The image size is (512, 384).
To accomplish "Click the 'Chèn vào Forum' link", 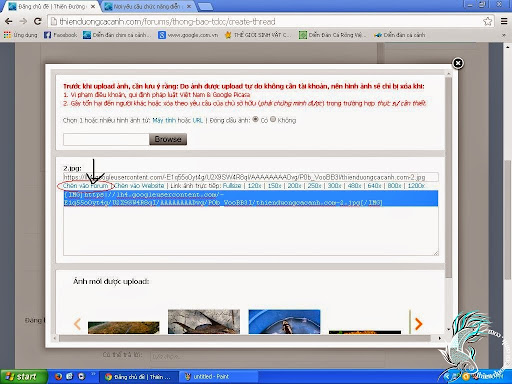I will pyautogui.click(x=86, y=186).
